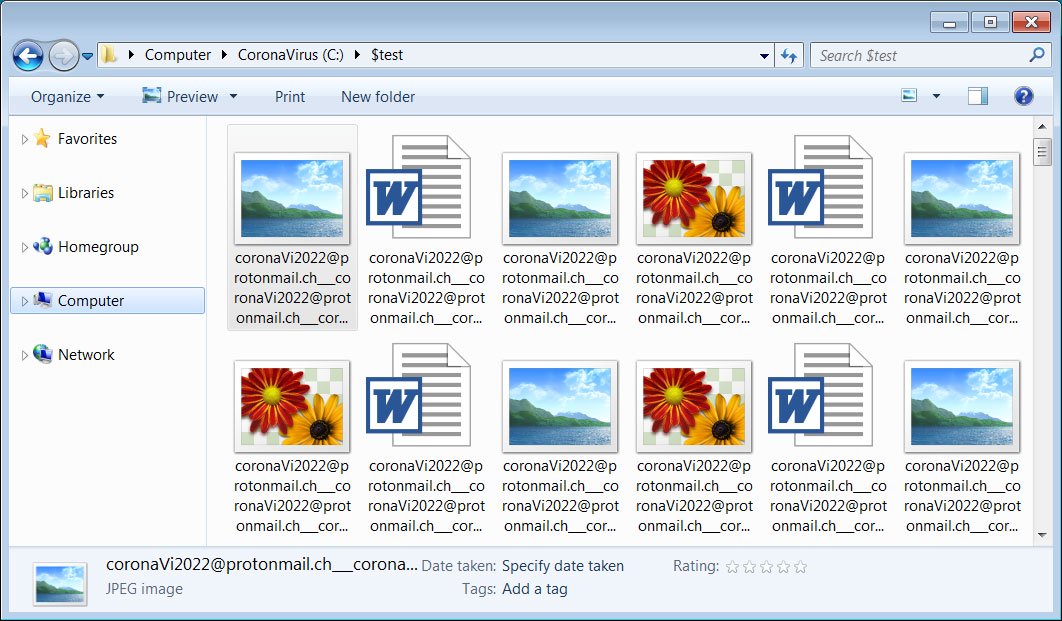Set the third rating star
This screenshot has height=621, width=1062.
[766, 567]
